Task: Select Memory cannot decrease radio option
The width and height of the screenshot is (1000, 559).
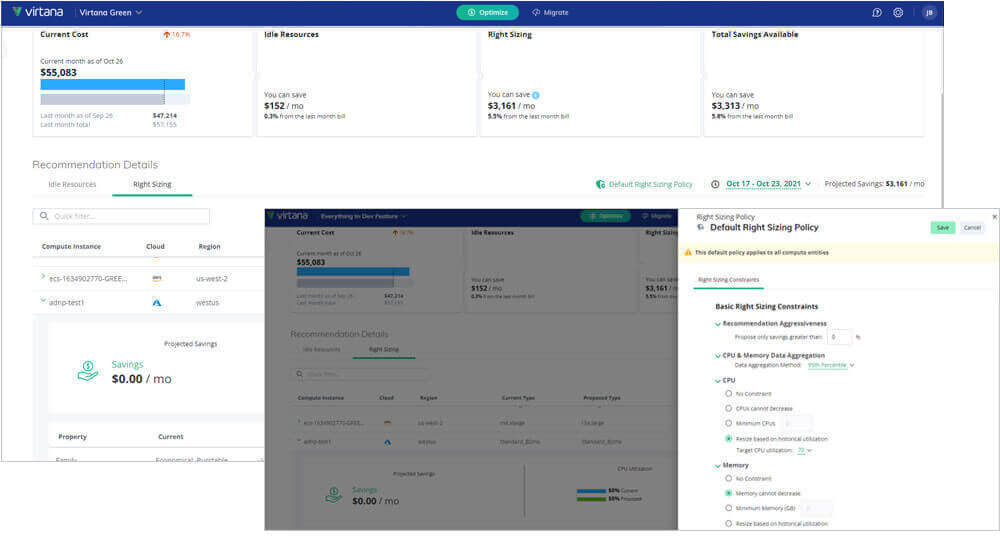Action: [x=728, y=493]
